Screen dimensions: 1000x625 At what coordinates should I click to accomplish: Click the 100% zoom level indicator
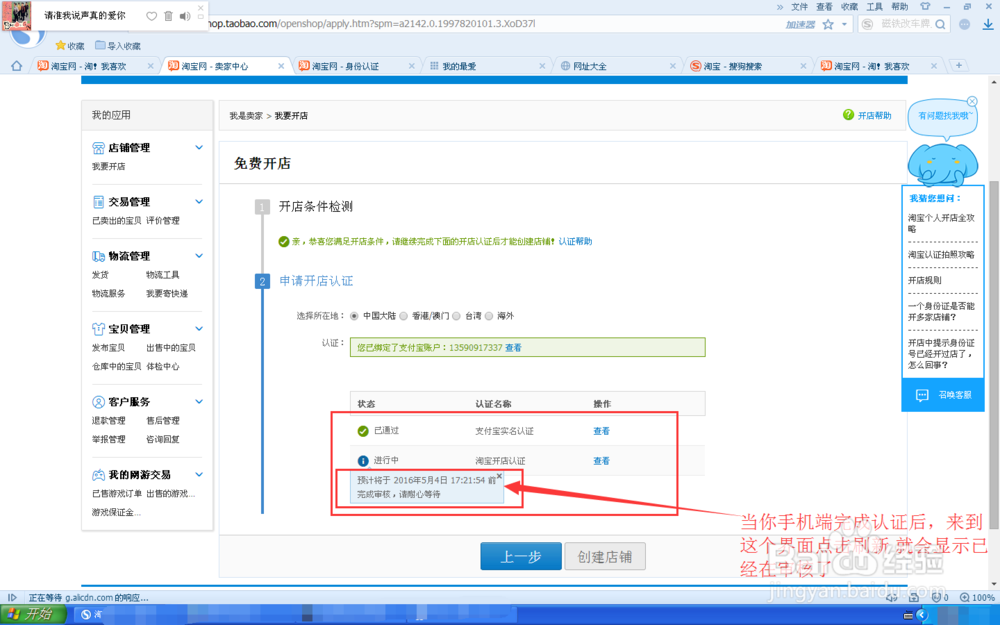click(977, 598)
